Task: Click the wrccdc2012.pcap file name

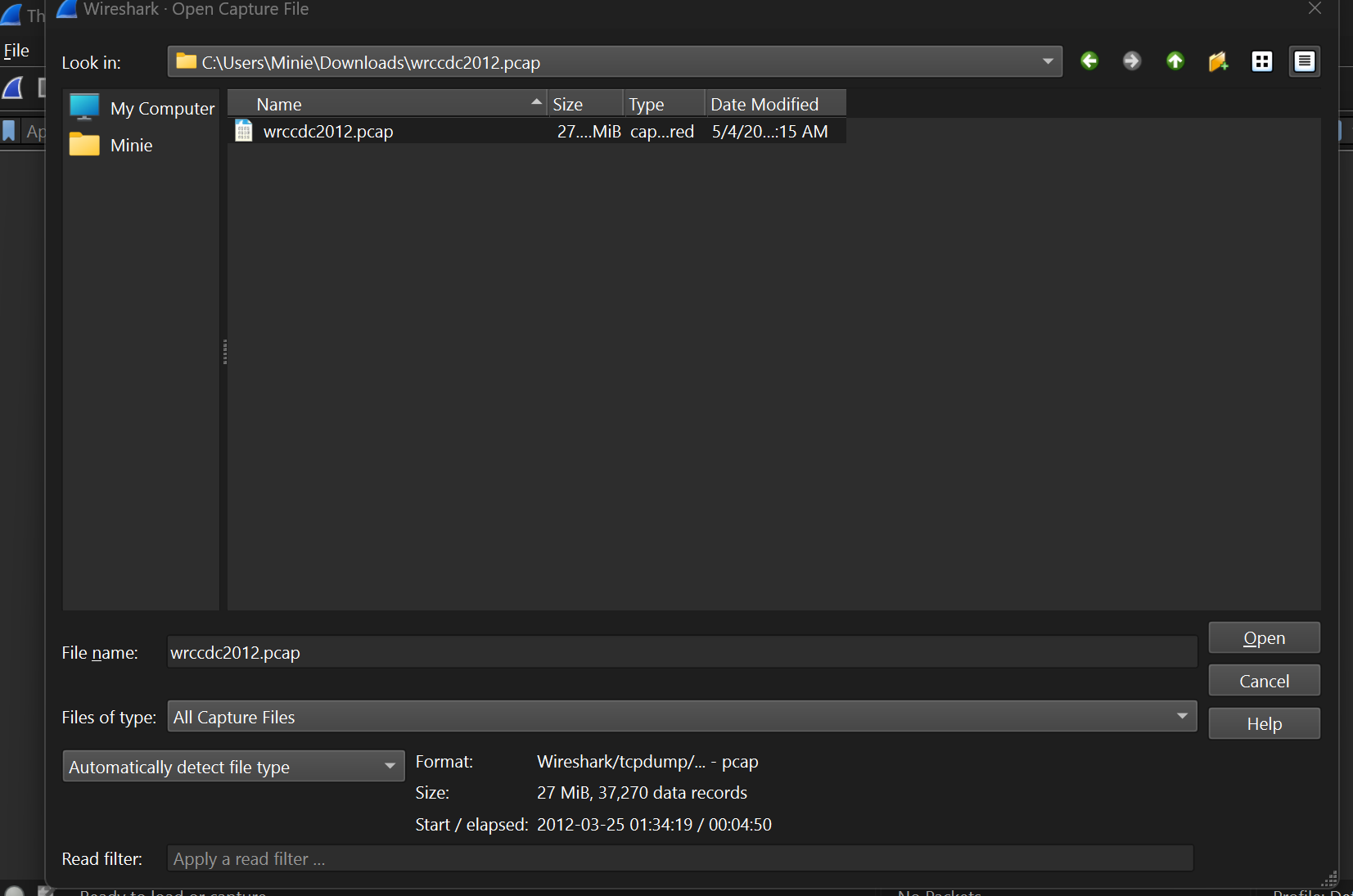Action: (x=328, y=132)
